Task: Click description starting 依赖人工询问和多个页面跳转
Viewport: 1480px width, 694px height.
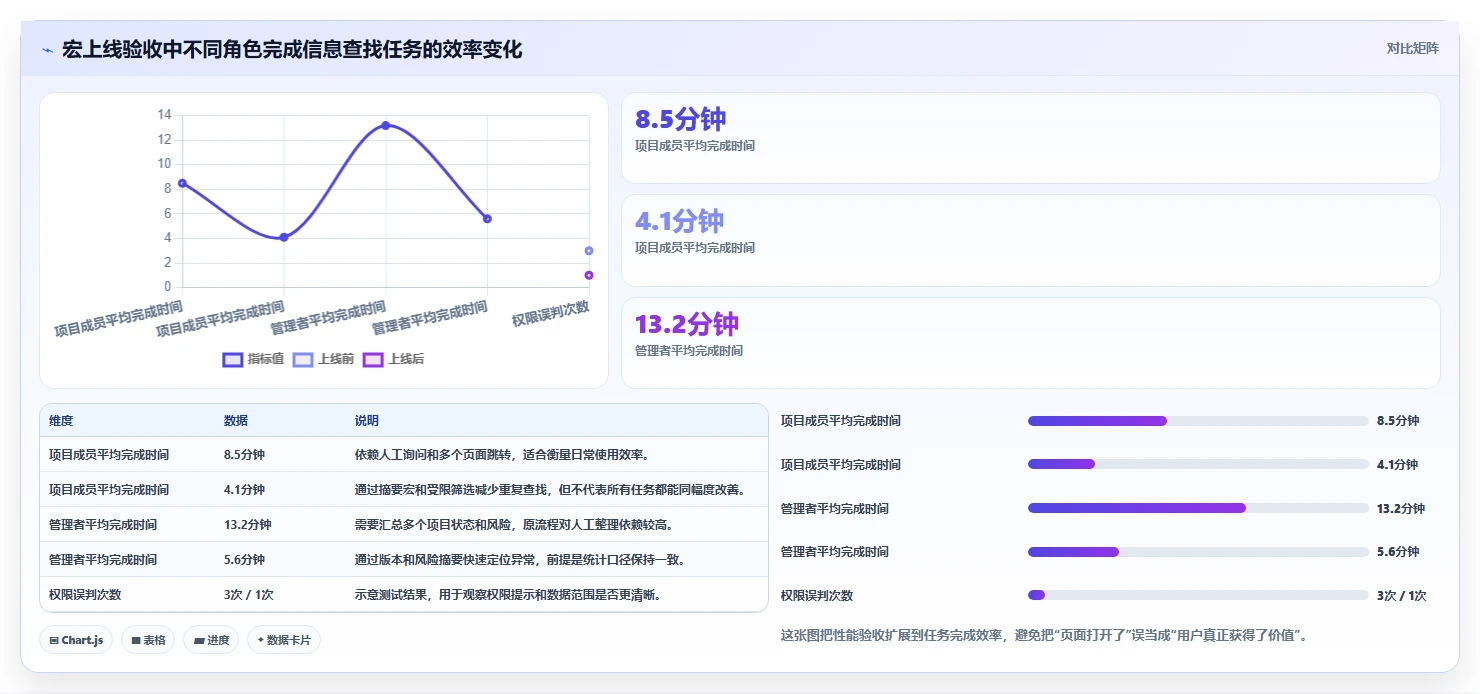Action: (503, 455)
